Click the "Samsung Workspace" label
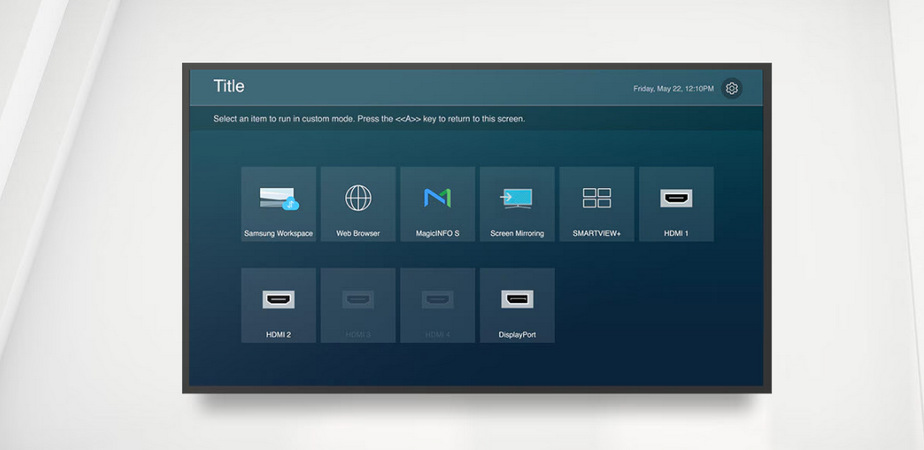Viewport: 924px width, 450px height. coord(278,234)
